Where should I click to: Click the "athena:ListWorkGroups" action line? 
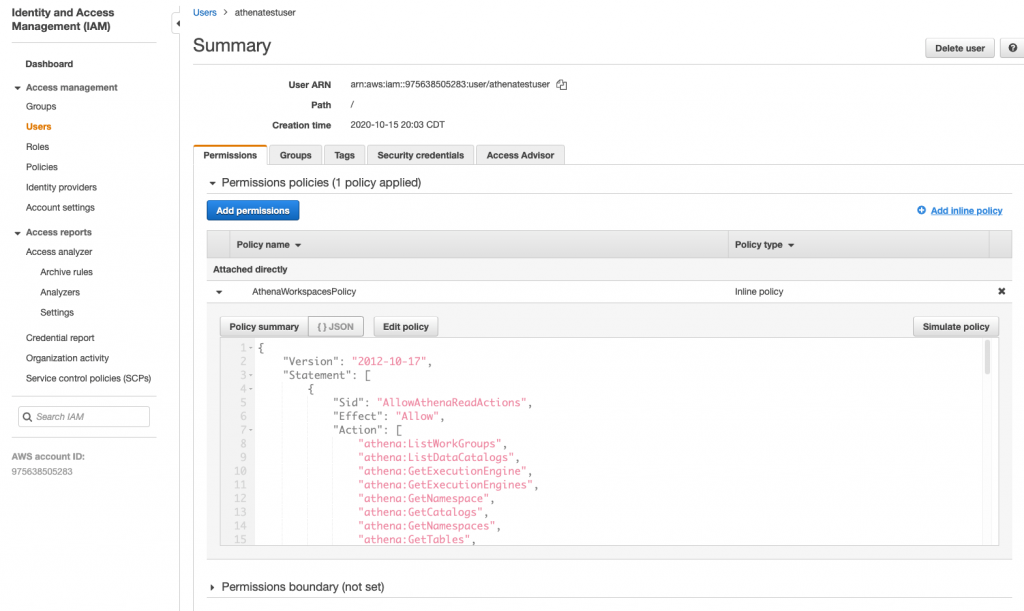[430, 444]
